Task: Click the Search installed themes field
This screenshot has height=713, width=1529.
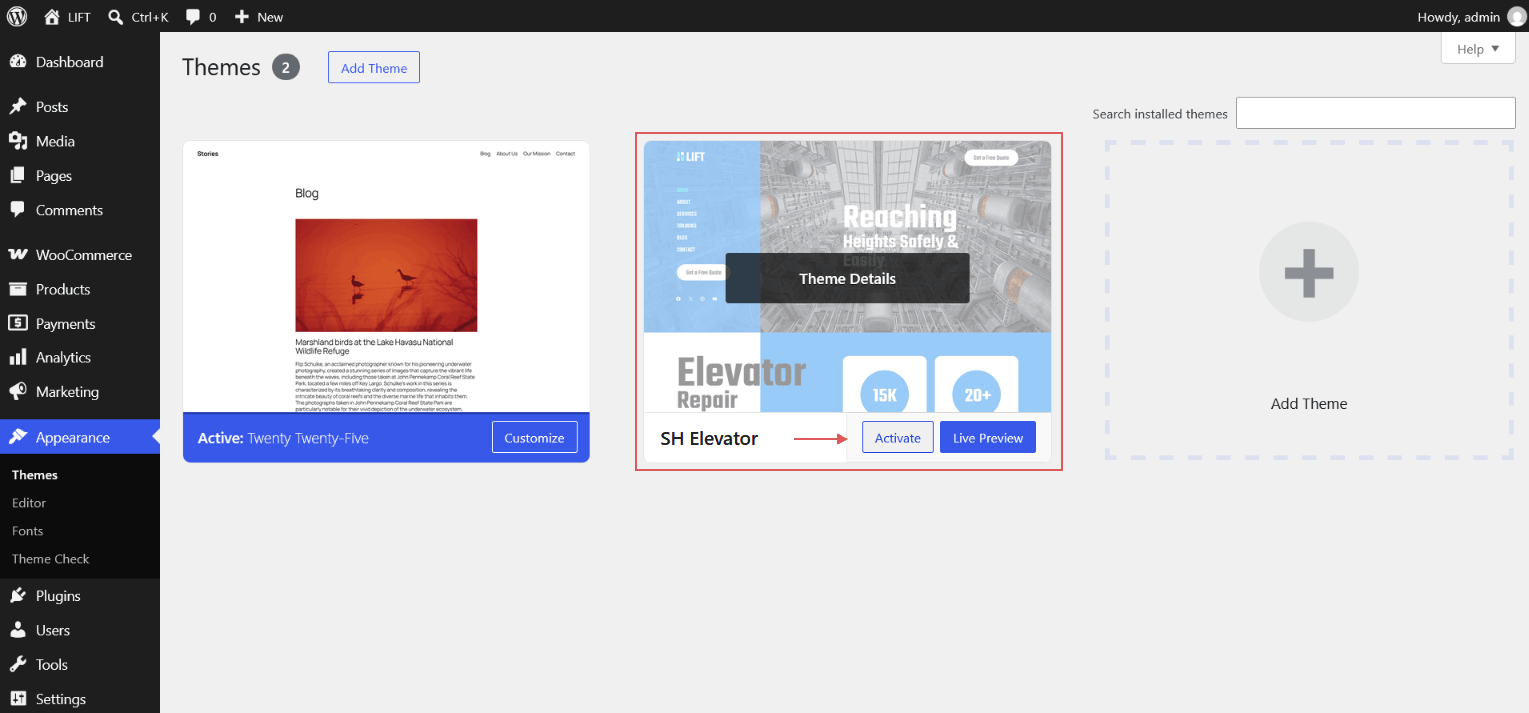Action: click(1376, 113)
